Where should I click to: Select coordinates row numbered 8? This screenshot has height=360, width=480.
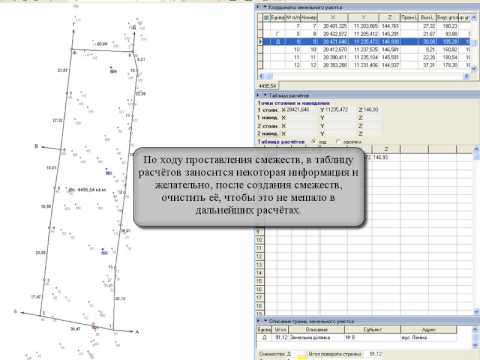pyautogui.click(x=367, y=34)
